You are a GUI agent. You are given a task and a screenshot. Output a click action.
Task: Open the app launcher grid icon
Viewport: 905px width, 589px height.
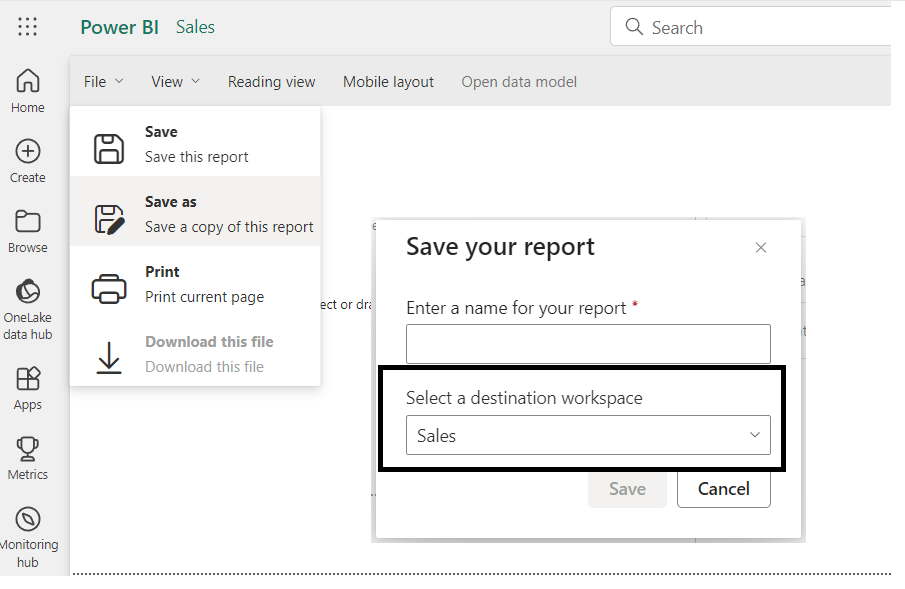tap(27, 27)
